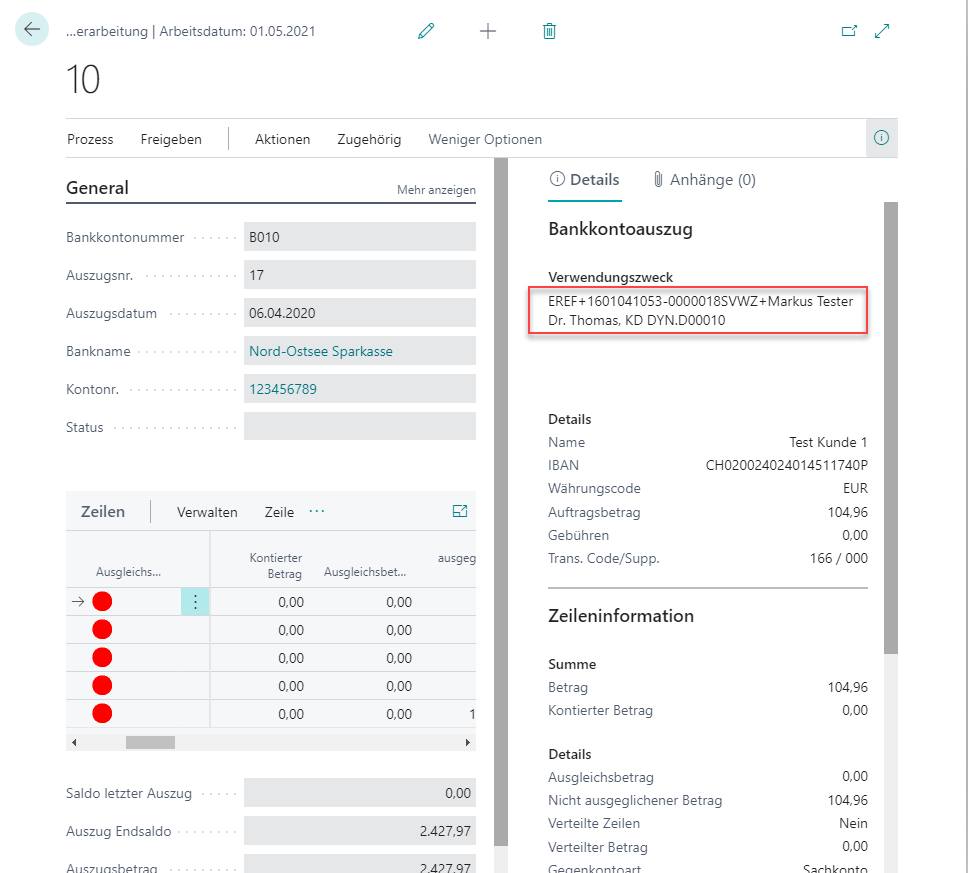968x873 pixels.
Task: Click Weniger Optionen to collapse options
Action: 485,139
